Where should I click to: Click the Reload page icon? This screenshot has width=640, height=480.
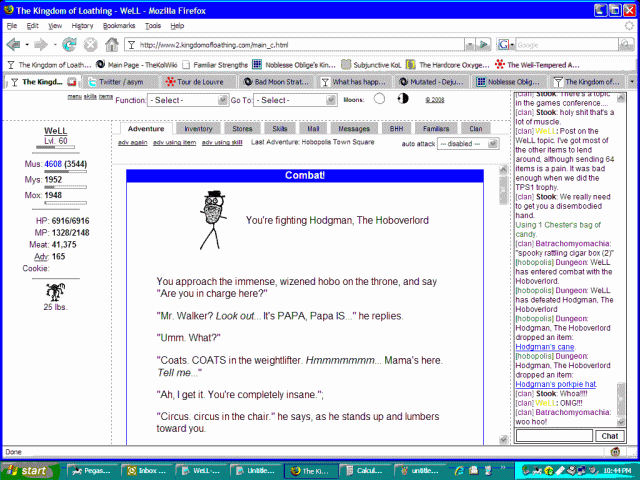(x=69, y=45)
